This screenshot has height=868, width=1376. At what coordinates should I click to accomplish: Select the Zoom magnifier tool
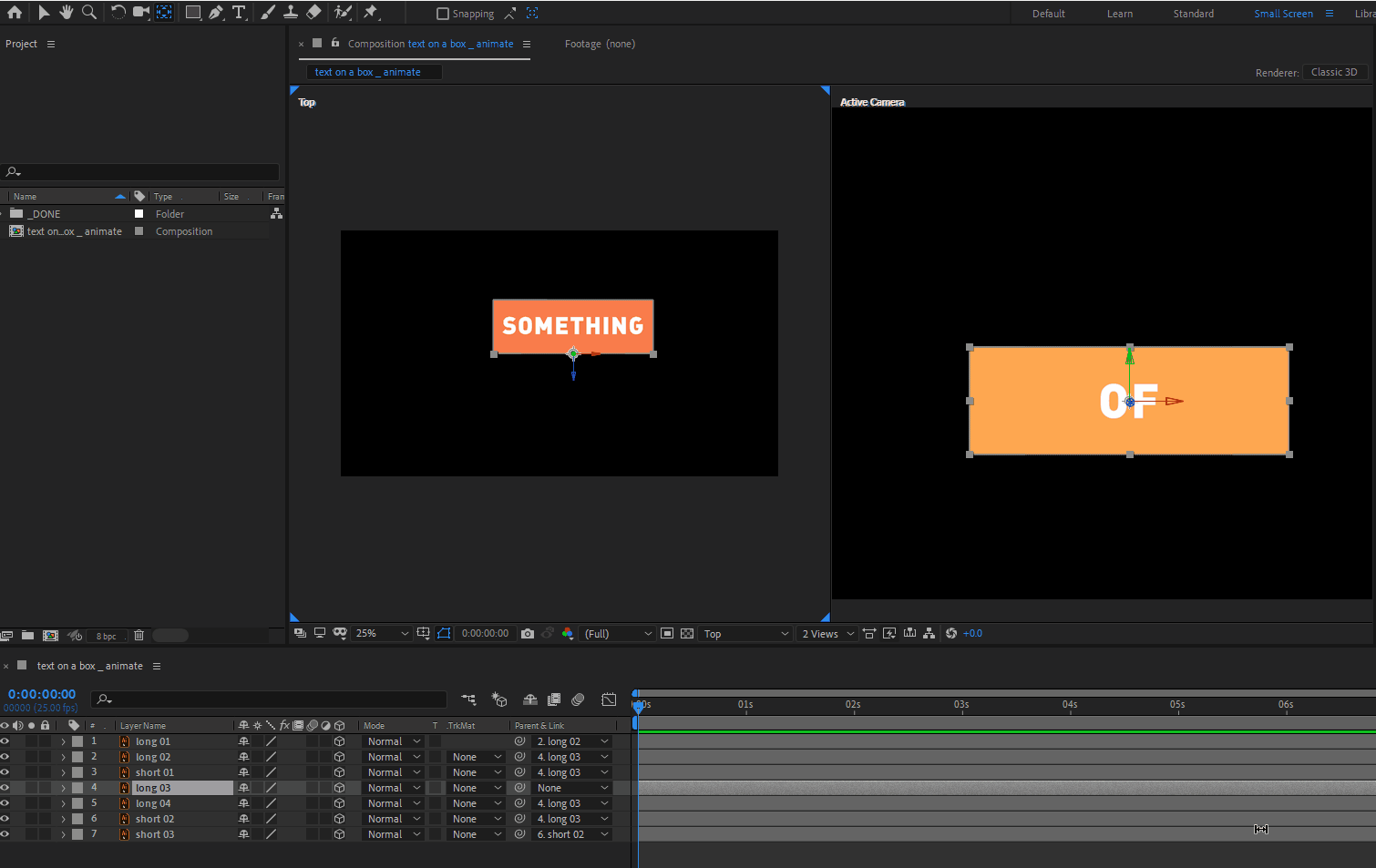click(x=89, y=13)
